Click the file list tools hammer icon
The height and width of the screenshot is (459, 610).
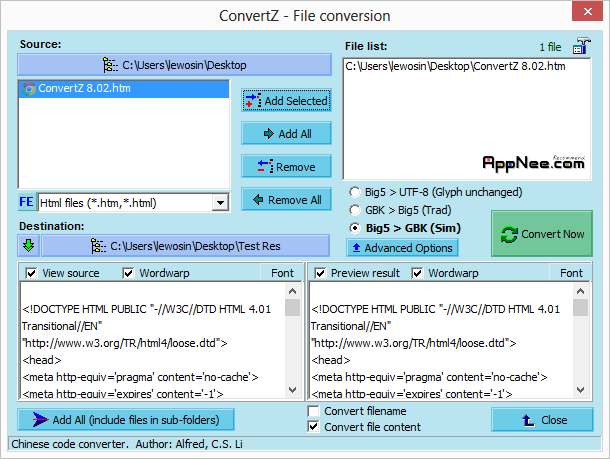(582, 46)
